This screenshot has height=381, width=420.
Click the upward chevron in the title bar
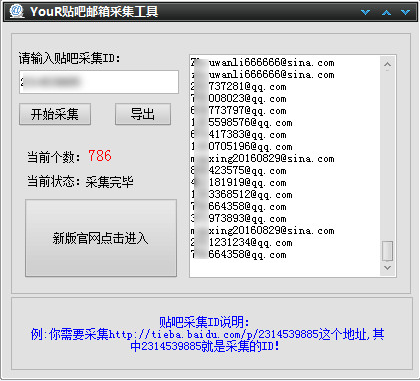click(386, 12)
